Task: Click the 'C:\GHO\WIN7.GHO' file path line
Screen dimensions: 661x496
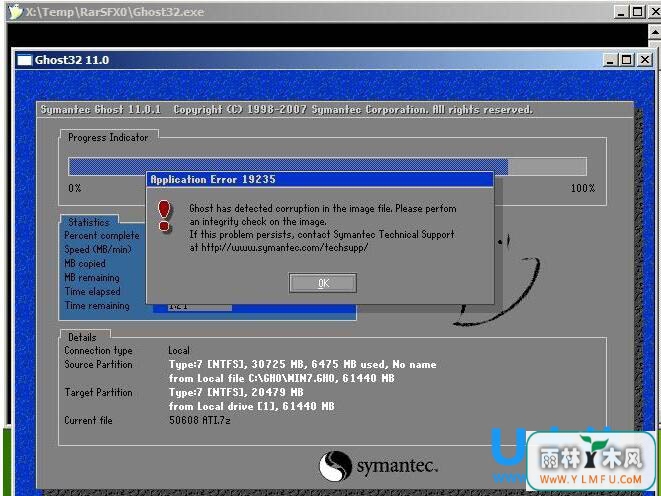Action: (282, 378)
